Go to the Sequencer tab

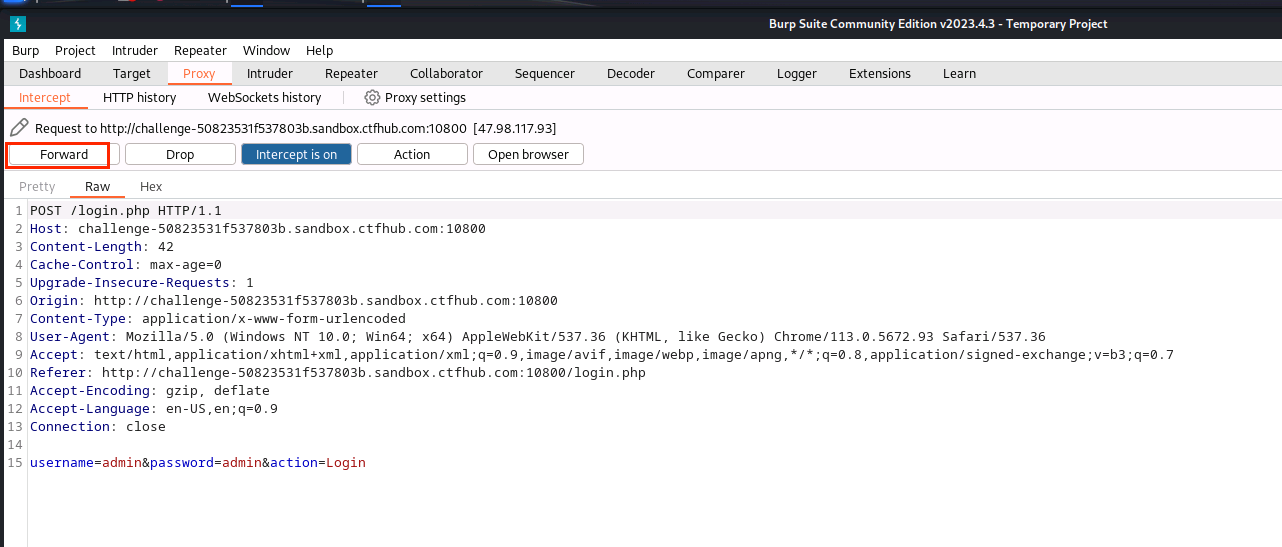pos(545,73)
